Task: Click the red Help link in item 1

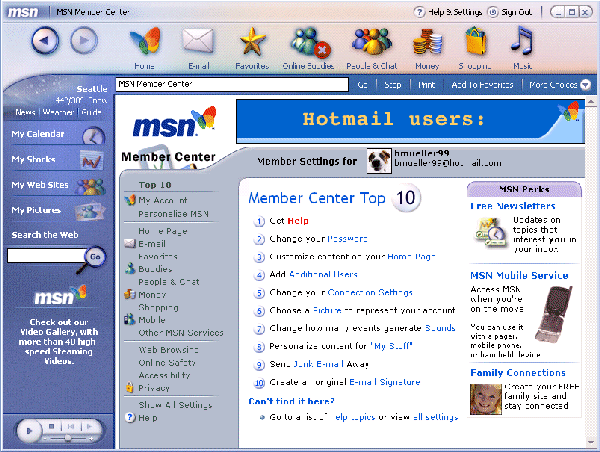Action: 298,221
